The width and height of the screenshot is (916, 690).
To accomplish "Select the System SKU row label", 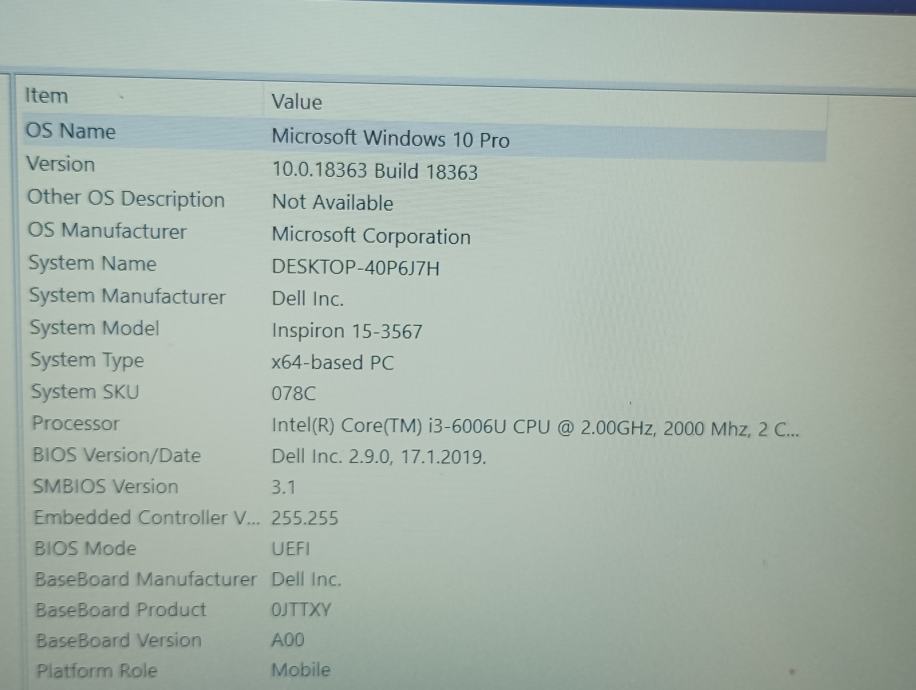I will [85, 391].
